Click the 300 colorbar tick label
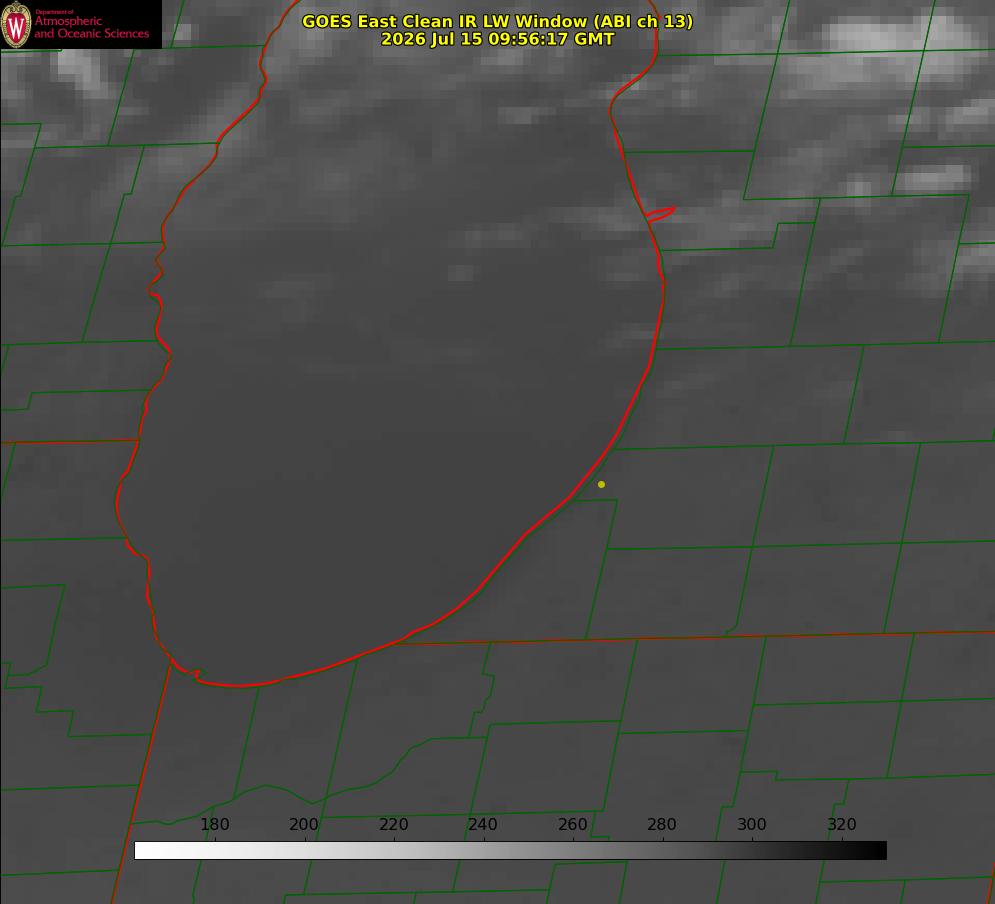The height and width of the screenshot is (904, 995). 752,824
